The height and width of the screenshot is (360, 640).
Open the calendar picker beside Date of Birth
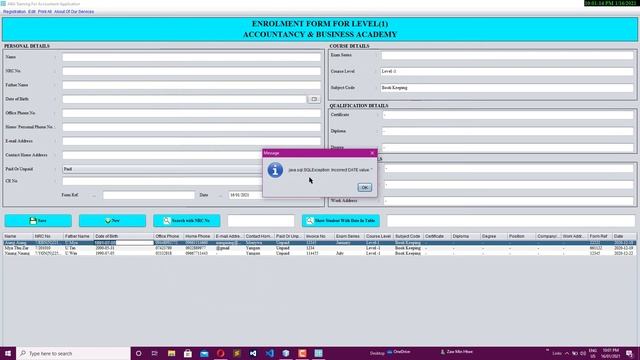pos(314,99)
